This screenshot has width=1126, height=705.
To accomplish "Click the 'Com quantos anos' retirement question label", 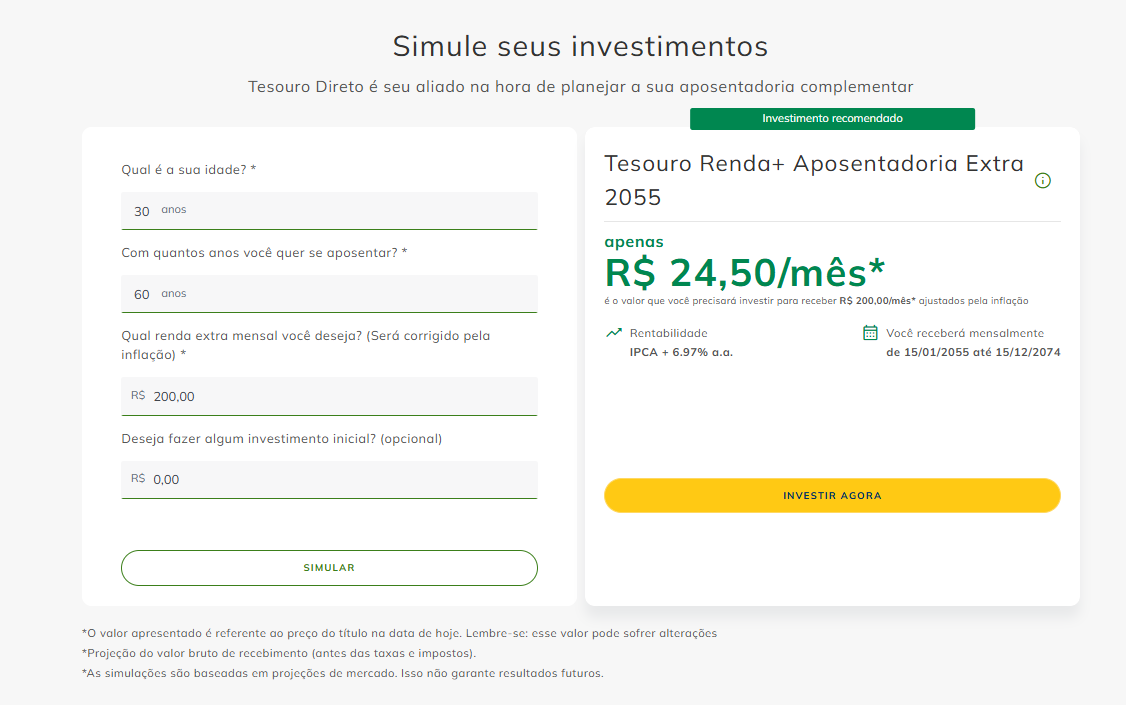I will [264, 253].
